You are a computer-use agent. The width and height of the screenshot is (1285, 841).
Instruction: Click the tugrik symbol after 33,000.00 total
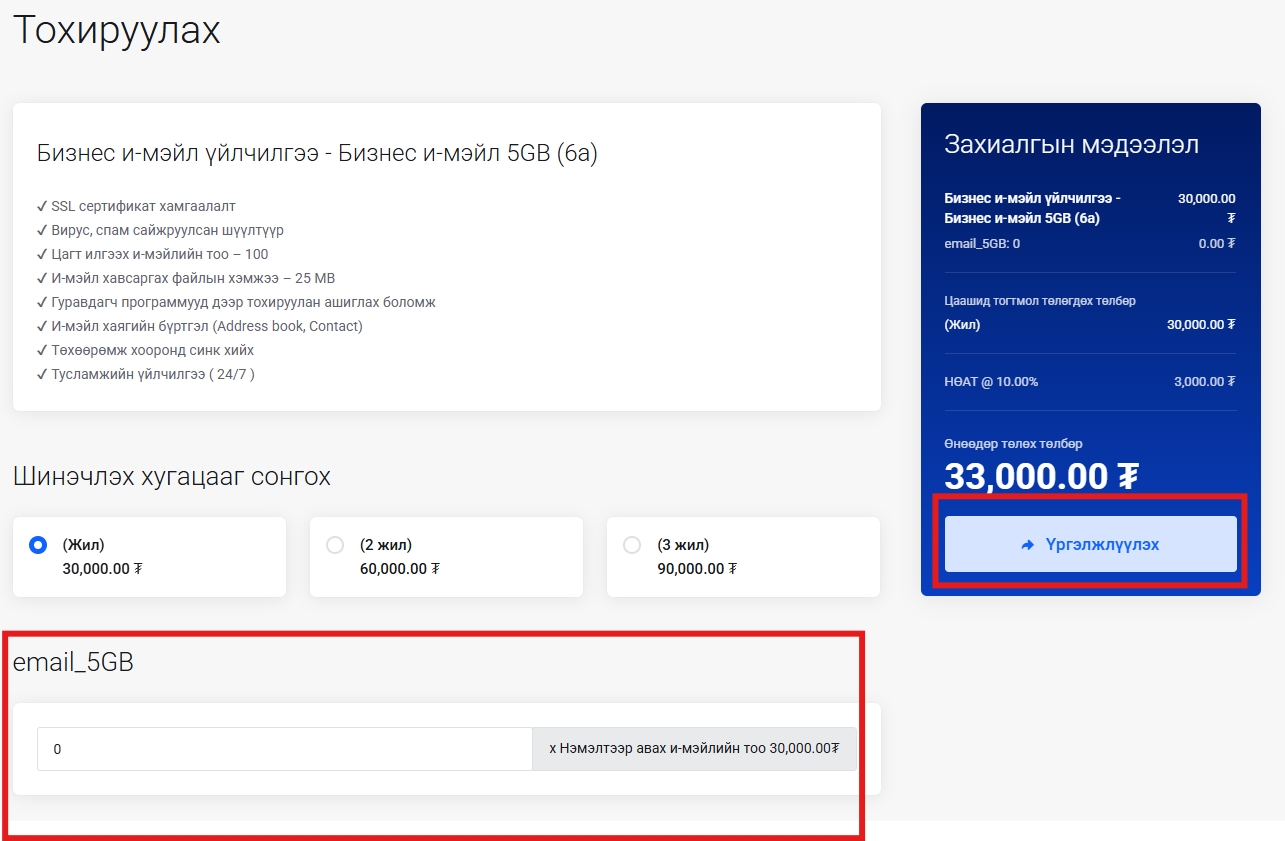[x=1127, y=476]
